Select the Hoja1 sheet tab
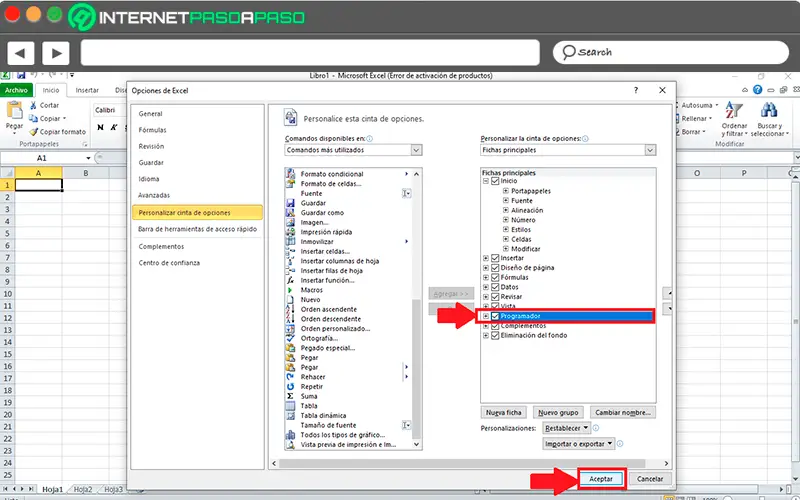This screenshot has width=800, height=500. 53,489
